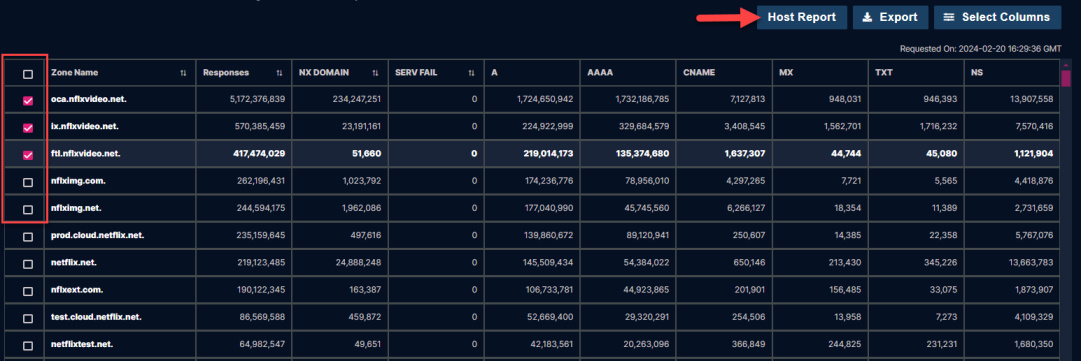Check the netflixtest.net. row checkbox
This screenshot has height=362, width=1081.
point(28,345)
